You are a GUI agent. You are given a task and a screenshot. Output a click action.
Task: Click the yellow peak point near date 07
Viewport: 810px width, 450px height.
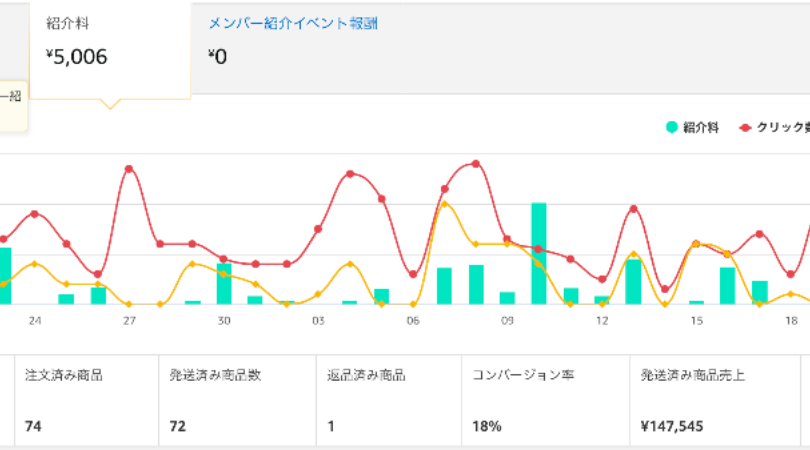pyautogui.click(x=445, y=204)
